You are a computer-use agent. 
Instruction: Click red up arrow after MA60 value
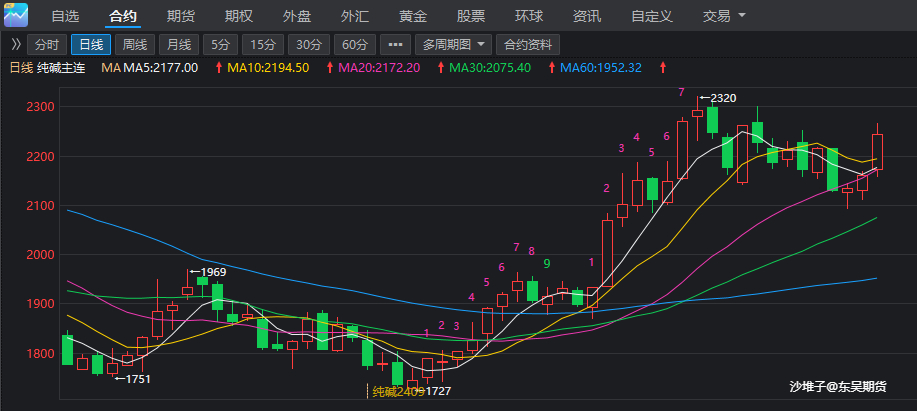point(663,68)
